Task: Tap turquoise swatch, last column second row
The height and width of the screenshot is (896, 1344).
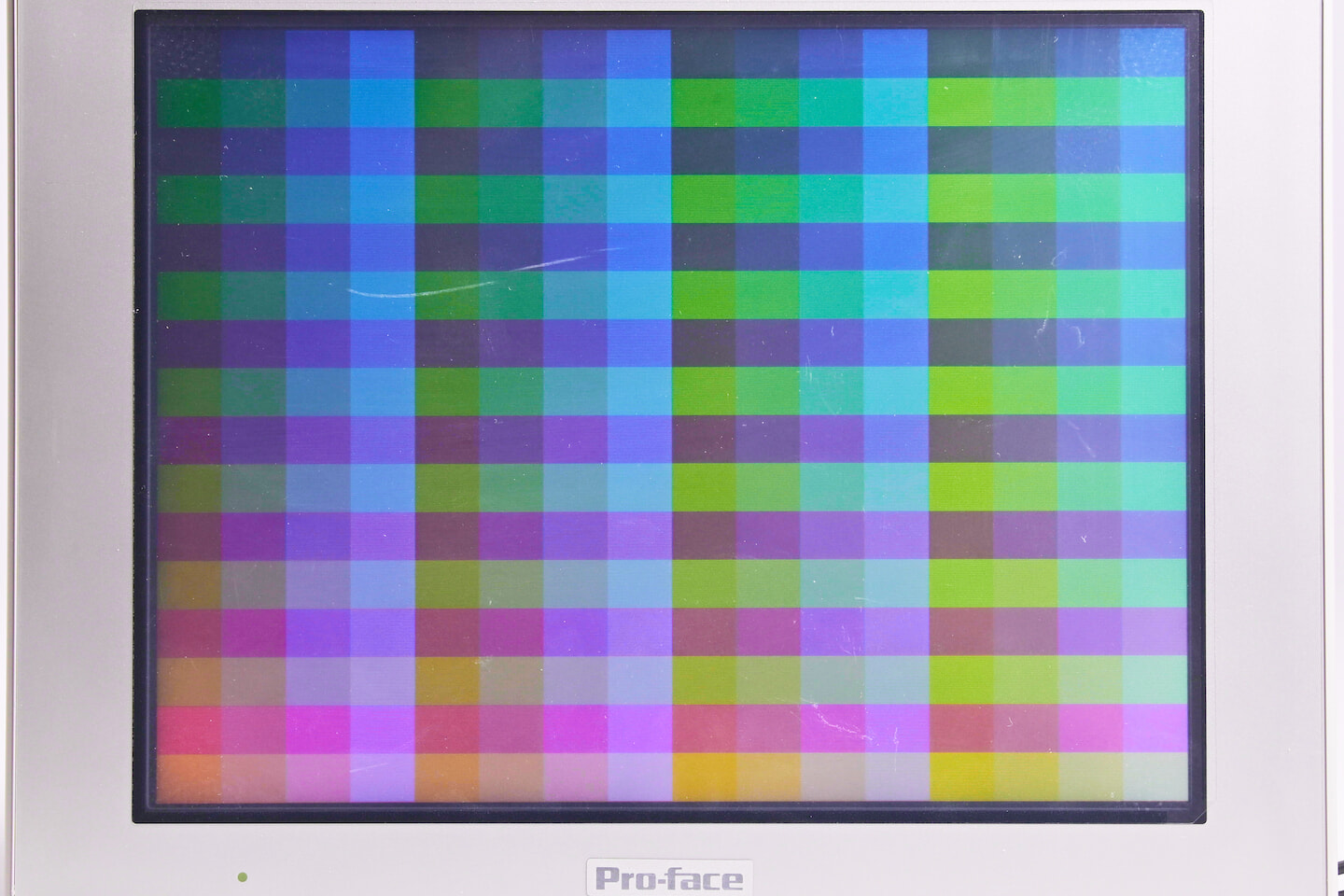Action: coord(1152,103)
